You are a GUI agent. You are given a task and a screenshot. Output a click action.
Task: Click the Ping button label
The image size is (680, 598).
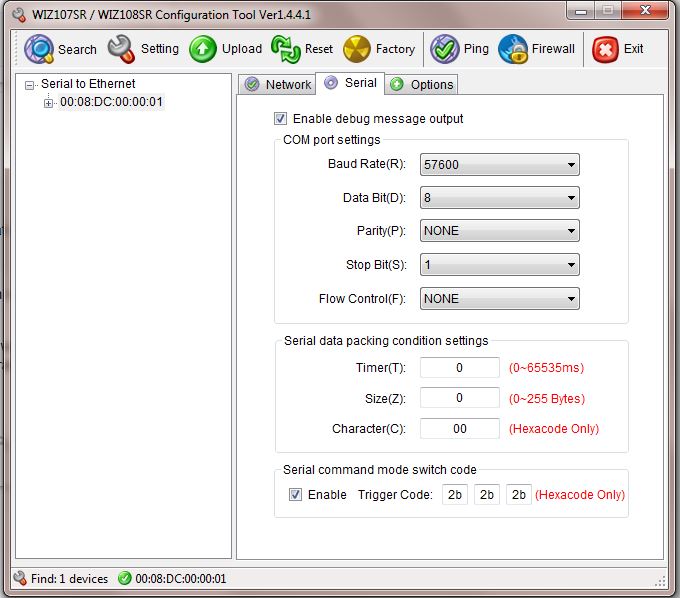(x=476, y=49)
